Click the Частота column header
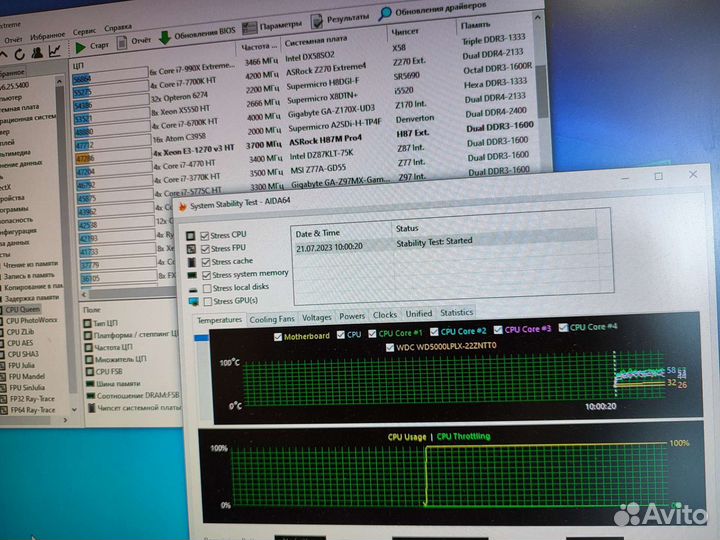Screen dimensions: 720x540 259,46
